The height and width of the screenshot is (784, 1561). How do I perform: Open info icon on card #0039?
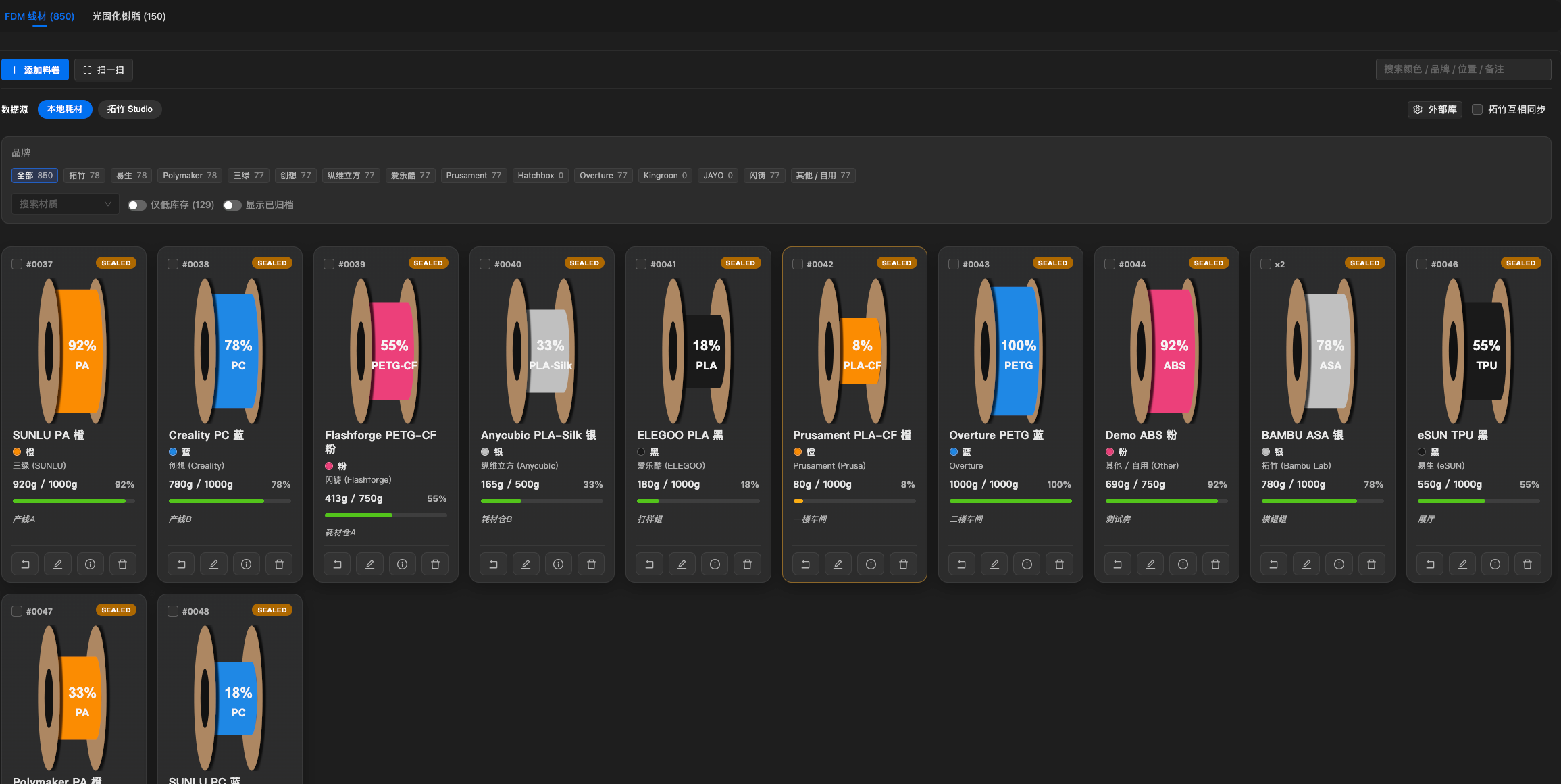click(403, 564)
